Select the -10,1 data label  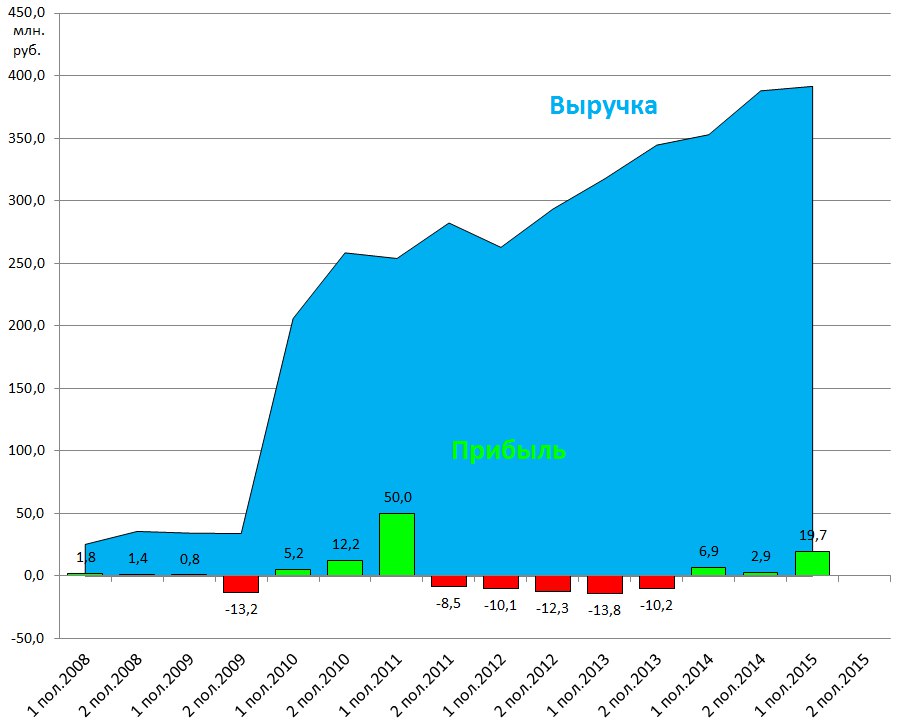[x=500, y=604]
